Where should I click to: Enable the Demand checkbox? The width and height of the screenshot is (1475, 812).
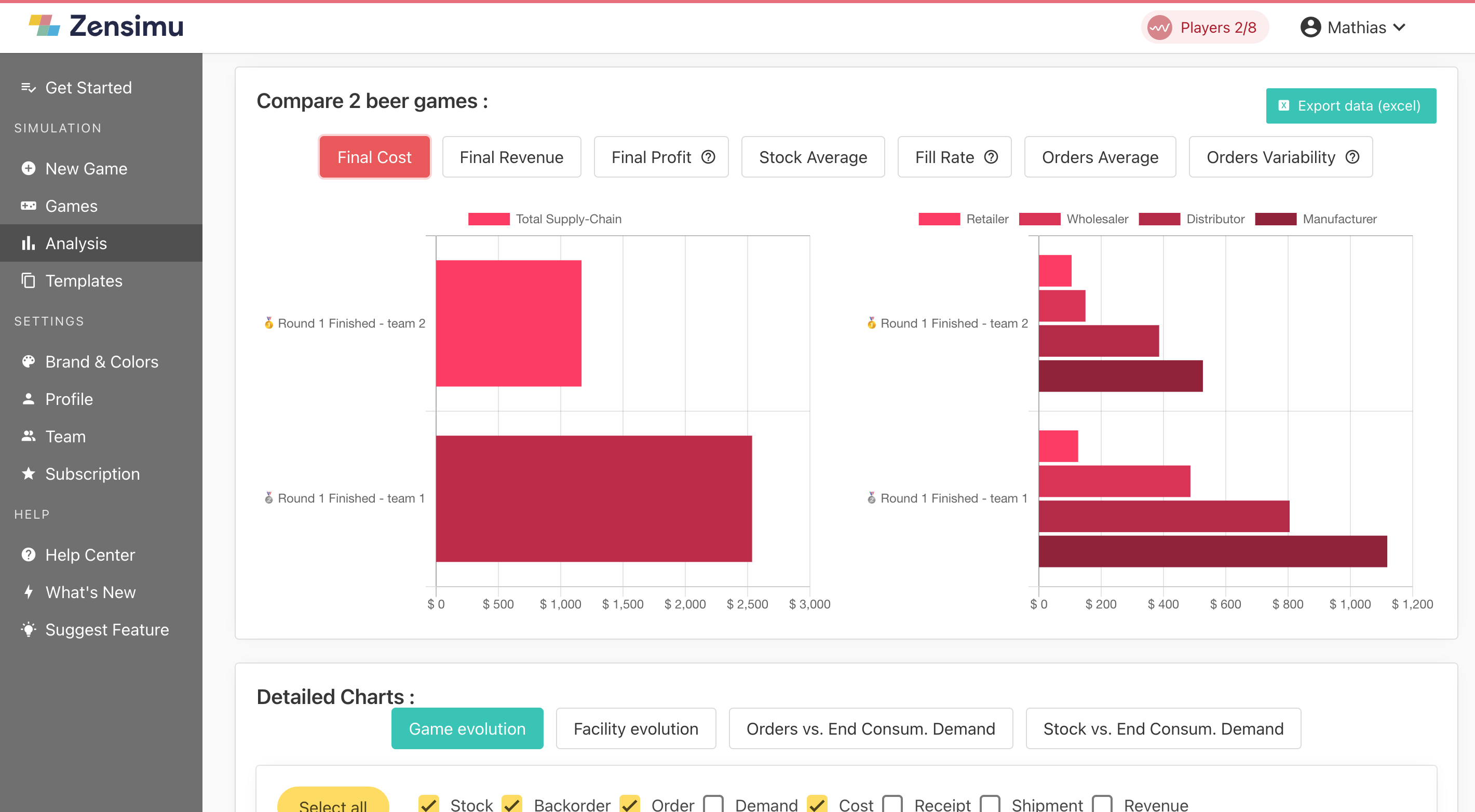[713, 804]
